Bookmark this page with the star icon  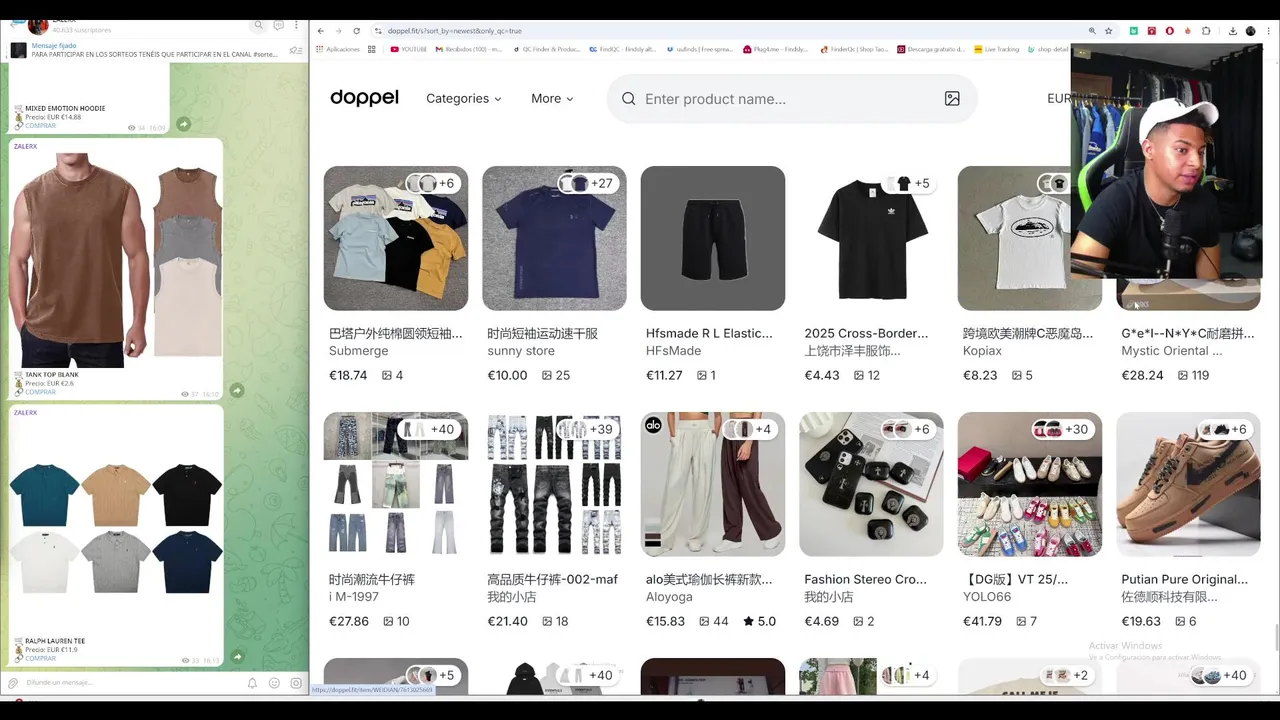coord(1110,31)
